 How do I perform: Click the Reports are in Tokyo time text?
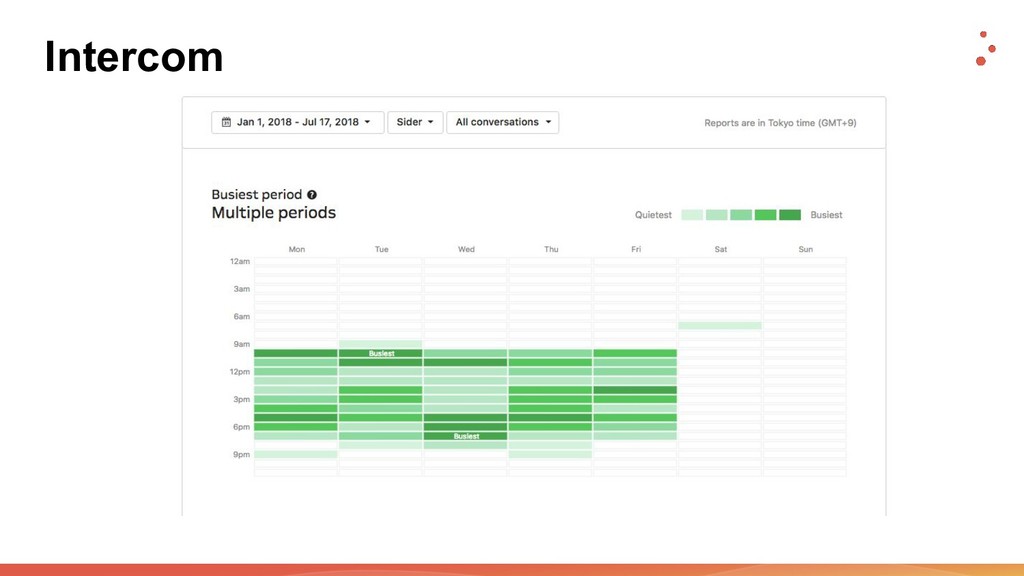coord(780,123)
